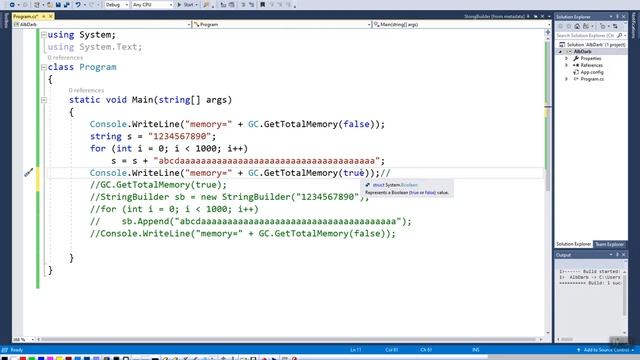Image resolution: width=640 pixels, height=360 pixels.
Task: Open the Toolbox side tab
Action: [6, 21]
